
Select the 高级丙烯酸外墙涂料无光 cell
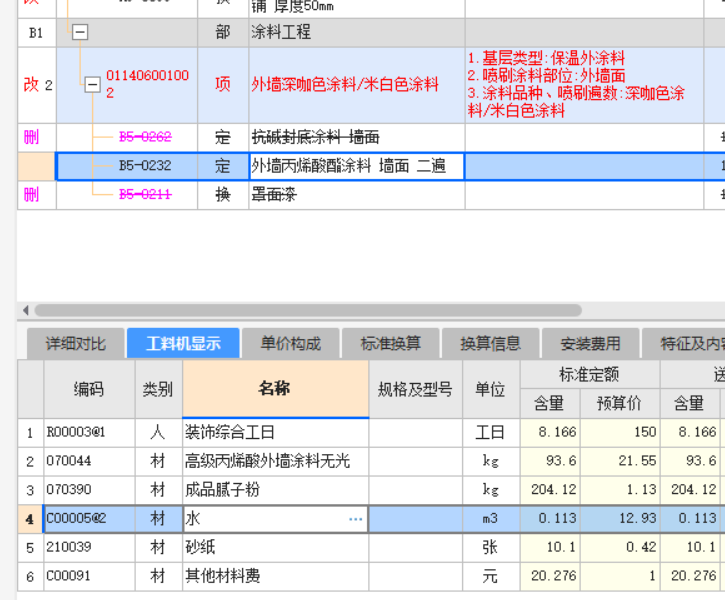coord(276,461)
